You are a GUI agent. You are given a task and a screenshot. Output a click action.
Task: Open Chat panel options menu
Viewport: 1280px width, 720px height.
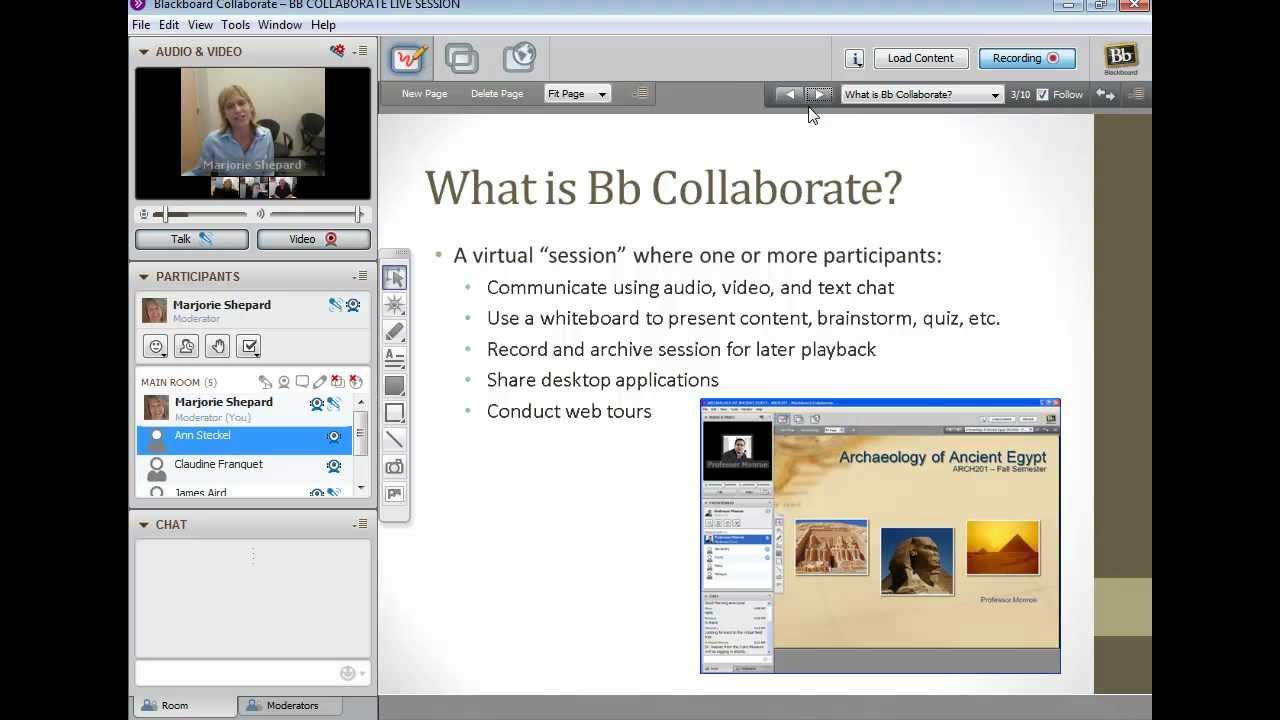pos(360,524)
